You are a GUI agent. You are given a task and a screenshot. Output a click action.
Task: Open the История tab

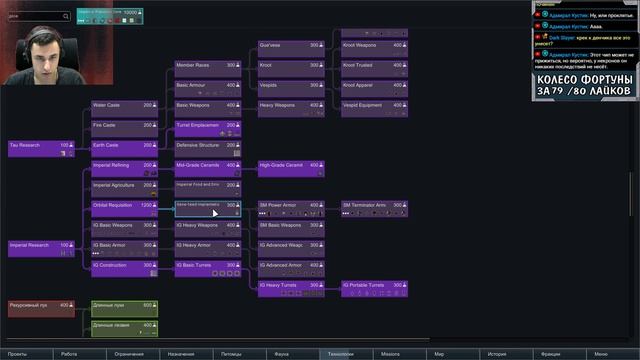click(506, 354)
